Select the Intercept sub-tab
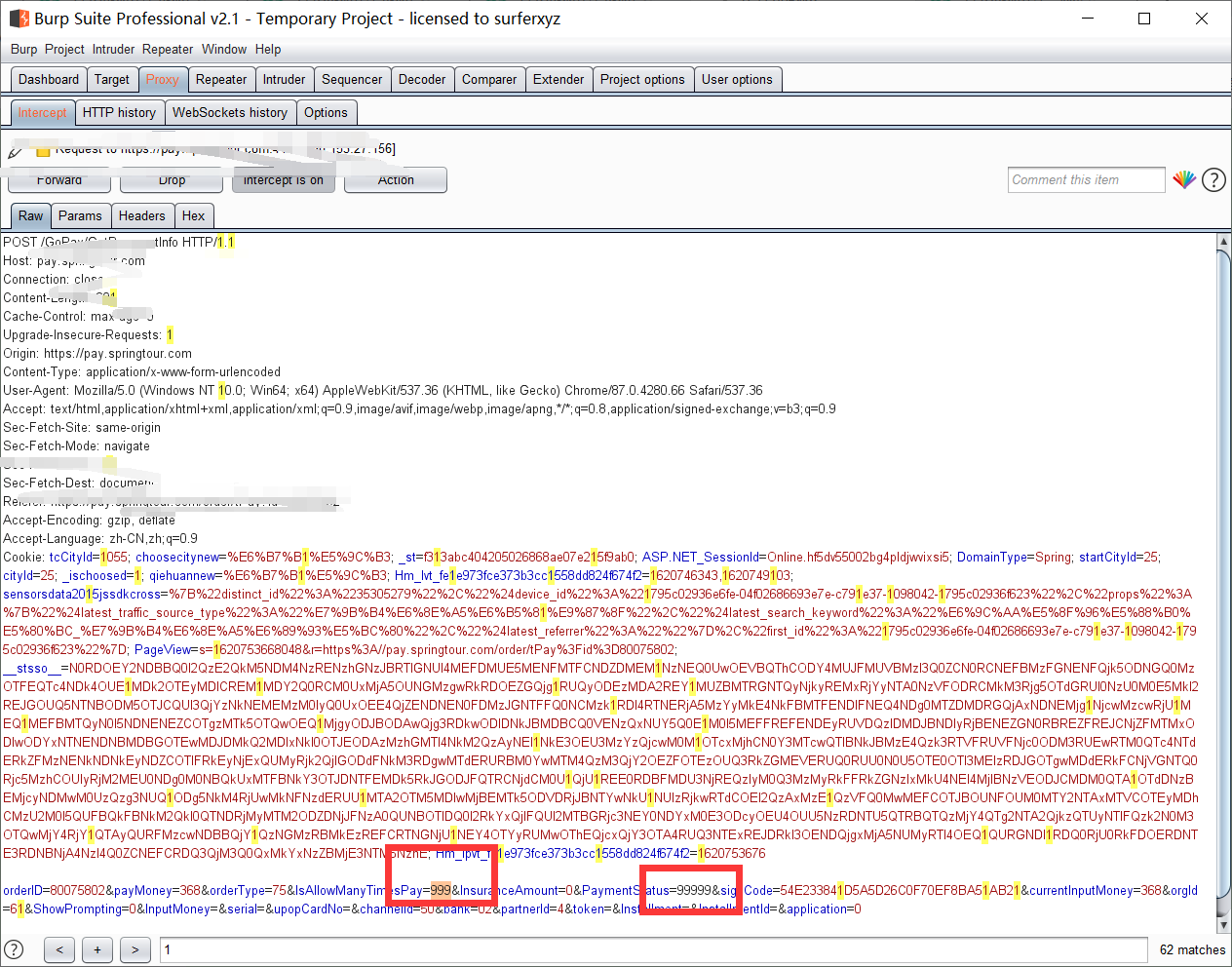This screenshot has height=967, width=1232. pos(42,113)
